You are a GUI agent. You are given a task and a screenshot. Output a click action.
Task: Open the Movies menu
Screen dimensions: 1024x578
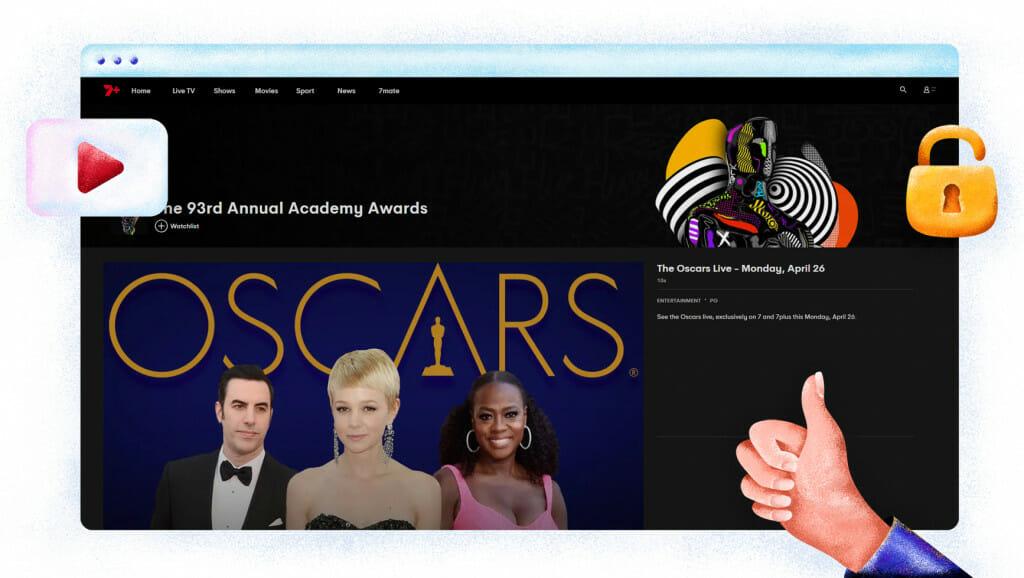pos(266,91)
